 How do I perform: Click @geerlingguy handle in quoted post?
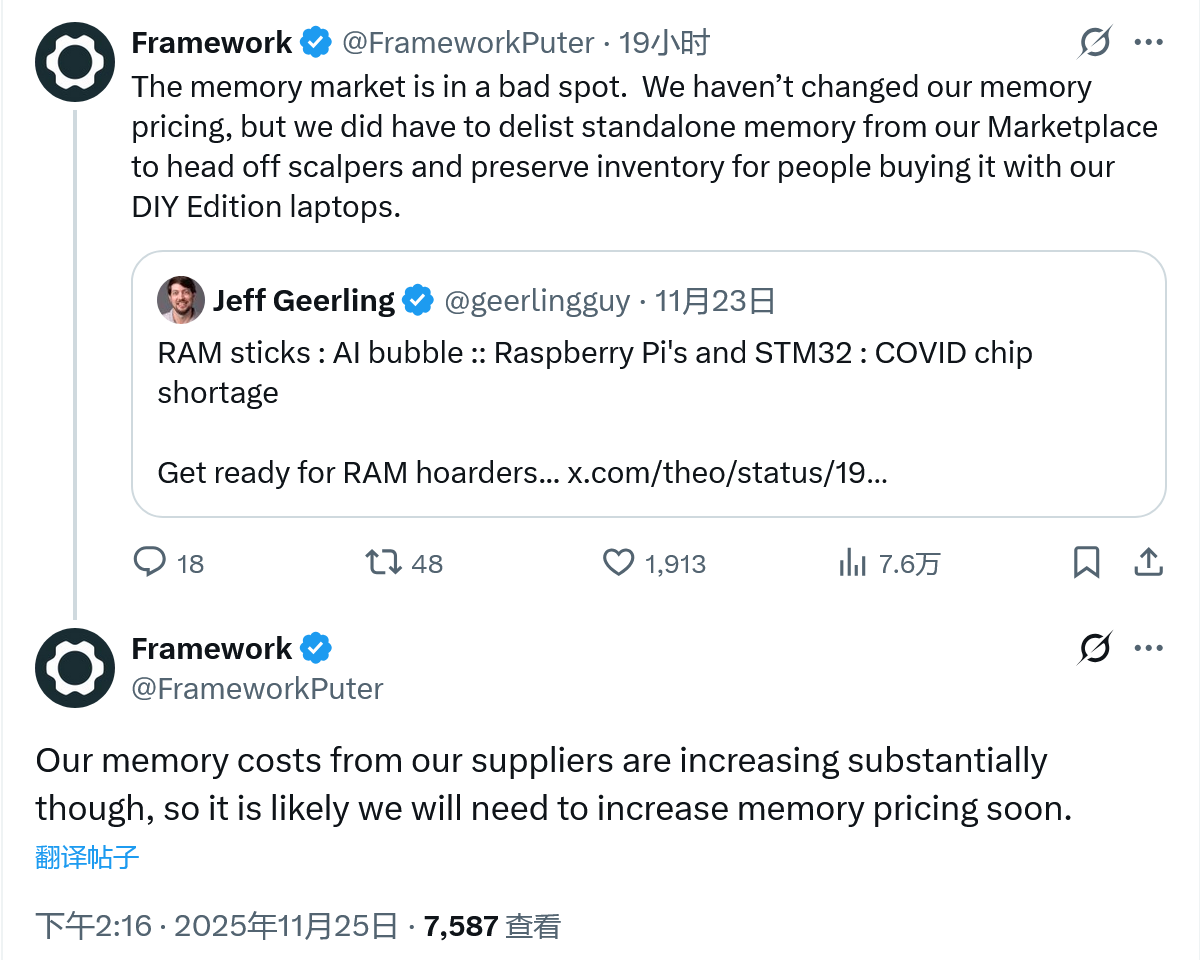coord(537,301)
